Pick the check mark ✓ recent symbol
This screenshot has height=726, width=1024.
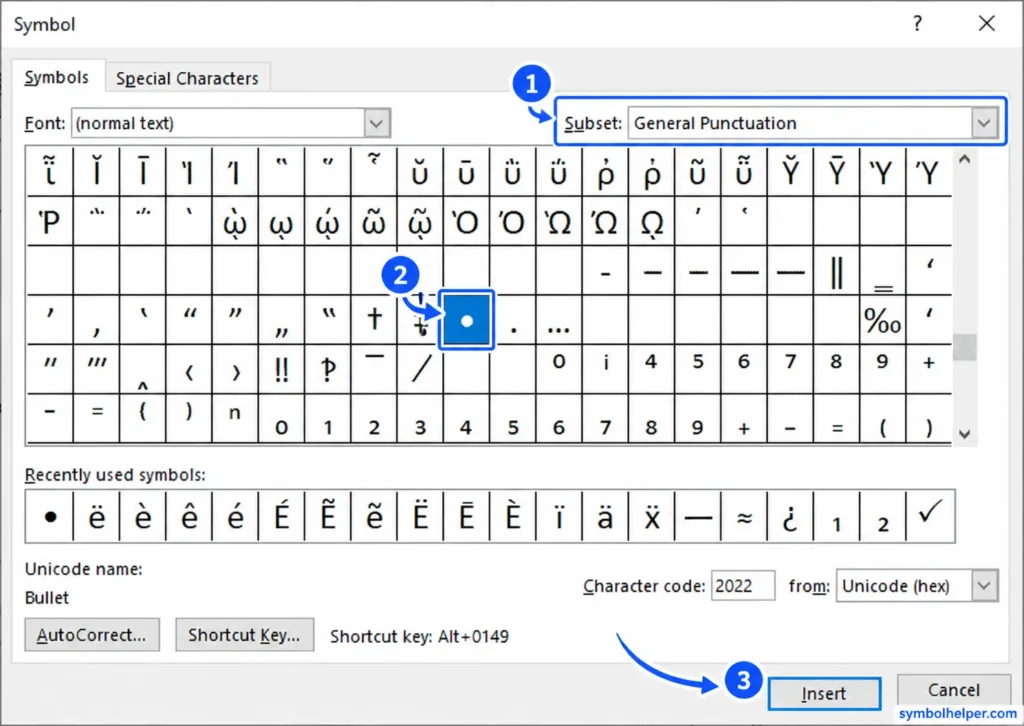click(930, 516)
